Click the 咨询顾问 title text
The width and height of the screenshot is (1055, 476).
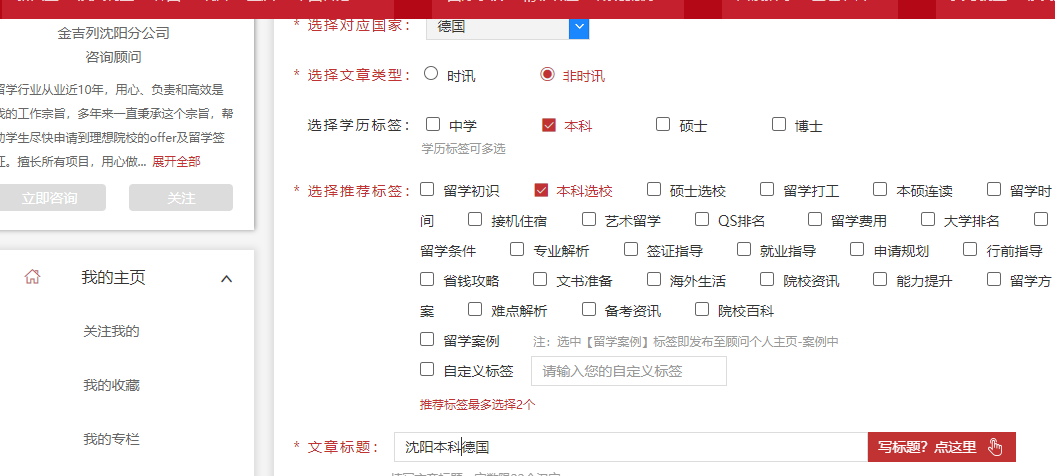[114, 57]
